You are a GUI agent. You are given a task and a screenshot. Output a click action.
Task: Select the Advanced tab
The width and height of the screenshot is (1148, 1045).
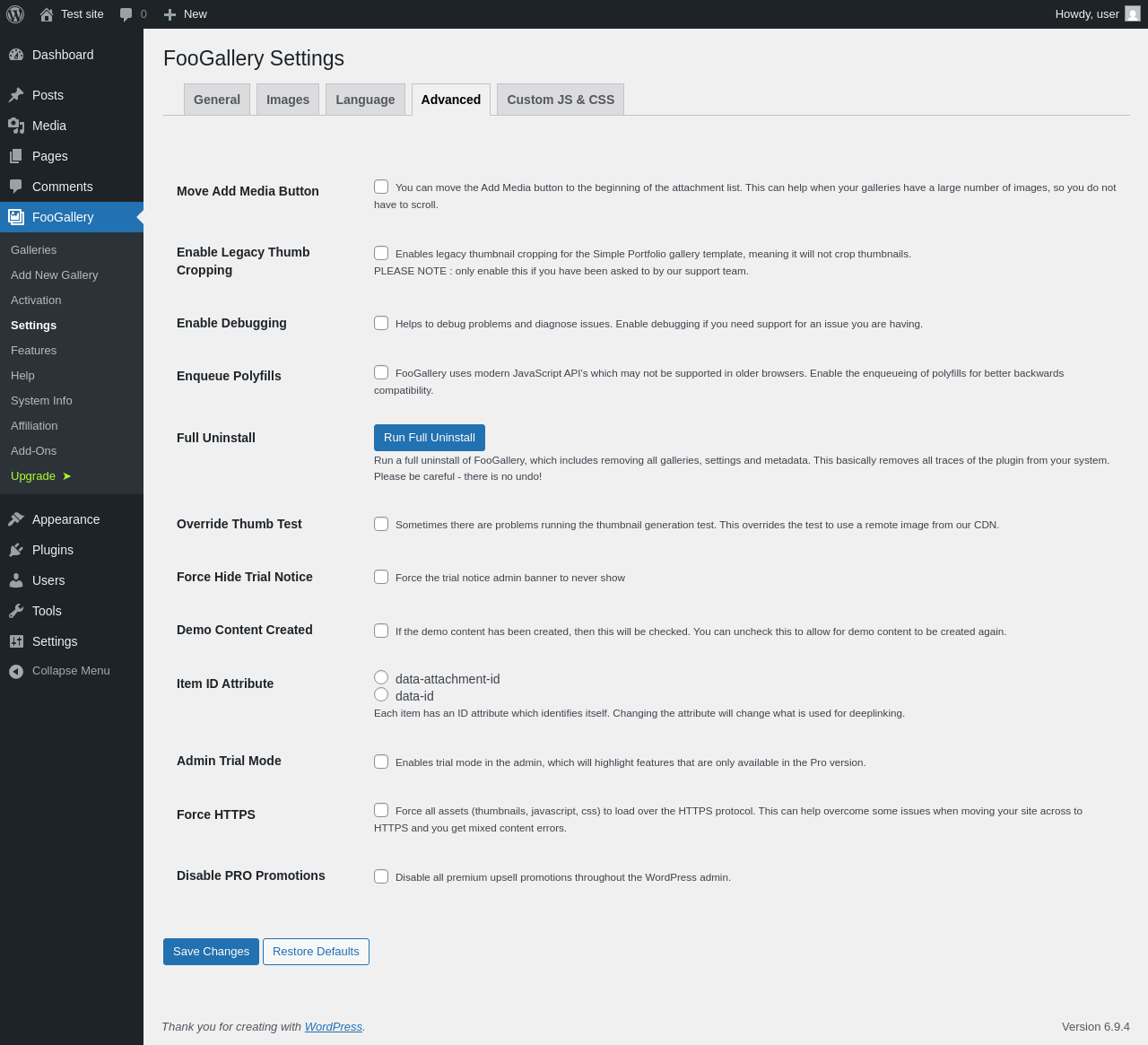pos(451,100)
